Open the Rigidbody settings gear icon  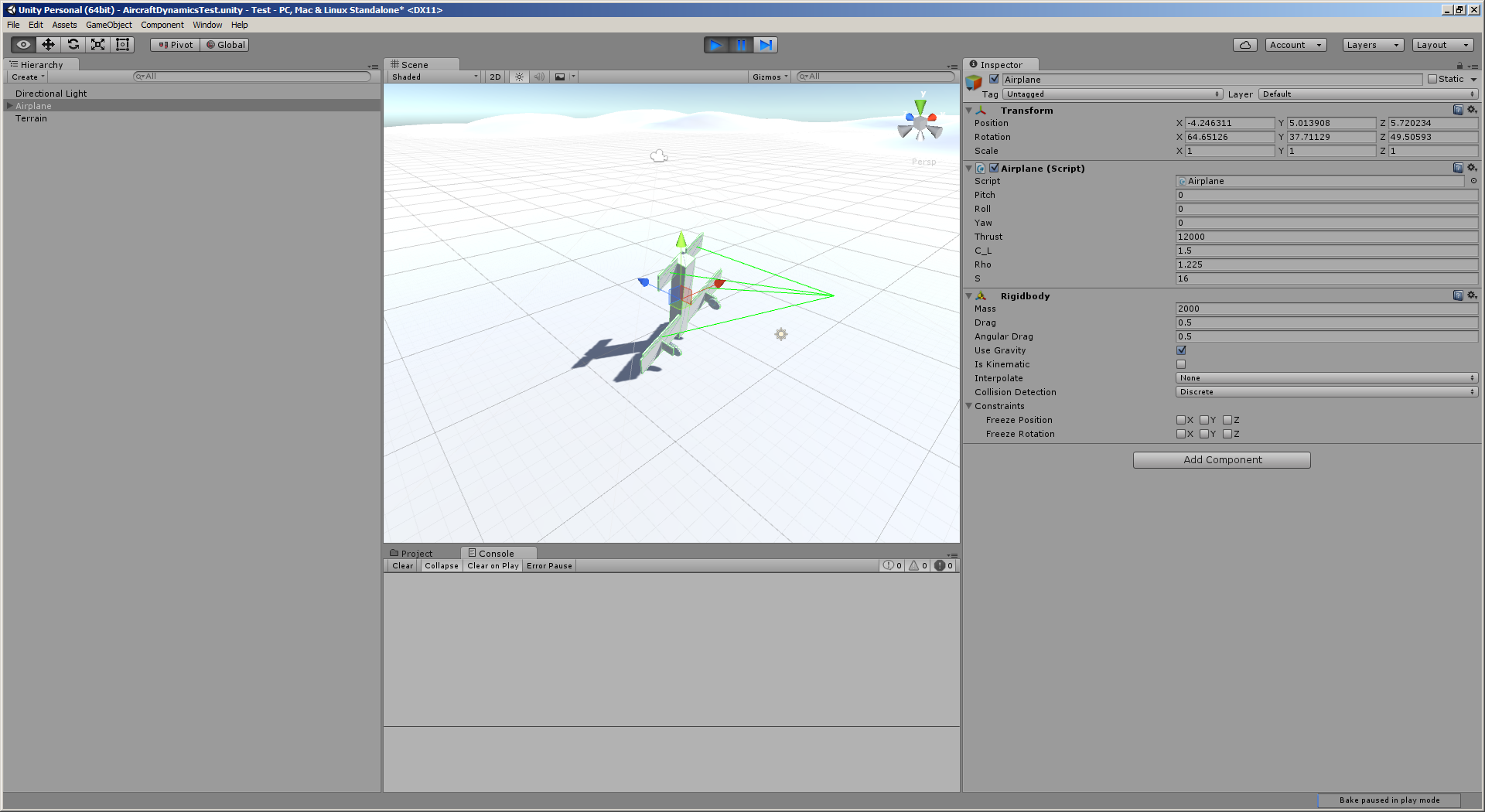point(1472,295)
